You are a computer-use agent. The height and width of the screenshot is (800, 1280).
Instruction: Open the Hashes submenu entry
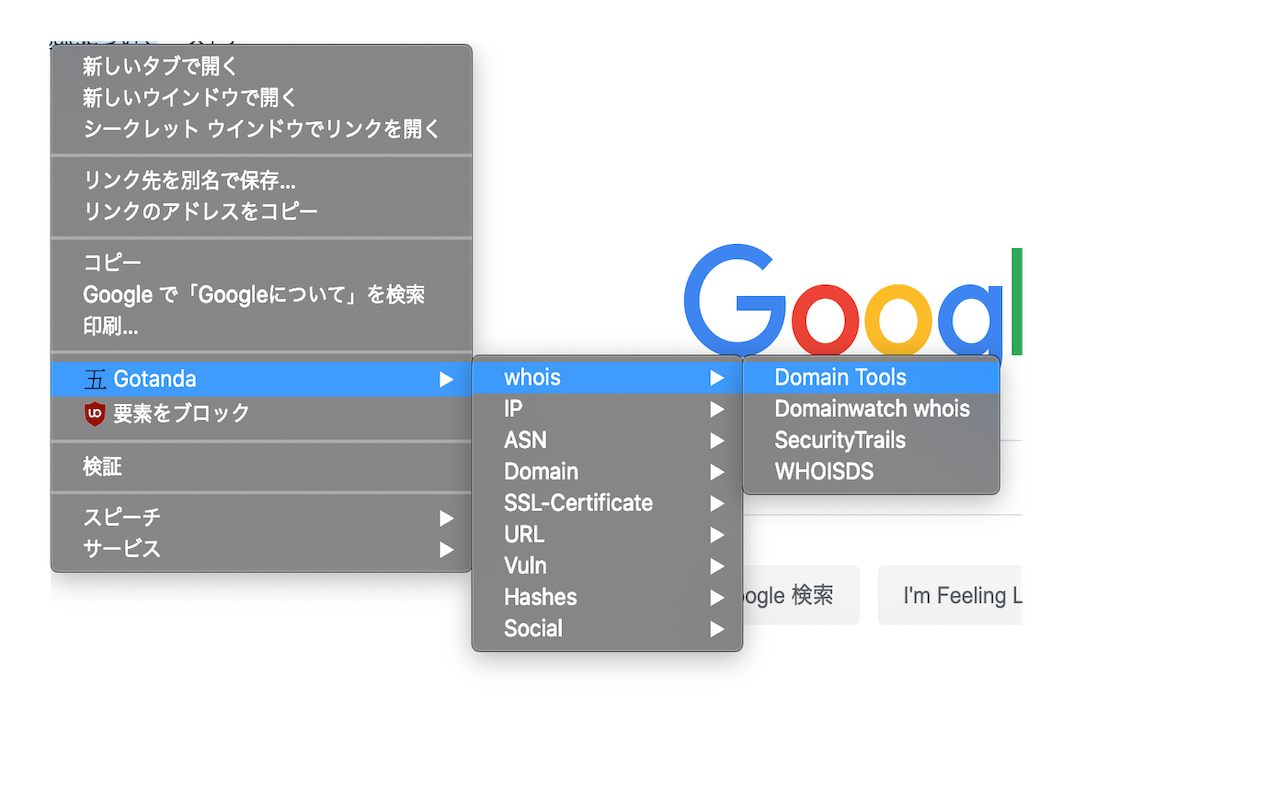607,597
